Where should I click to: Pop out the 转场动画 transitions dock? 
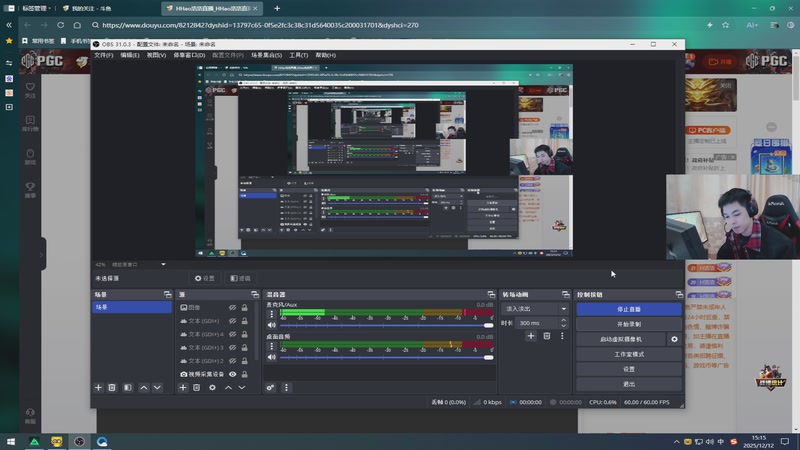565,294
